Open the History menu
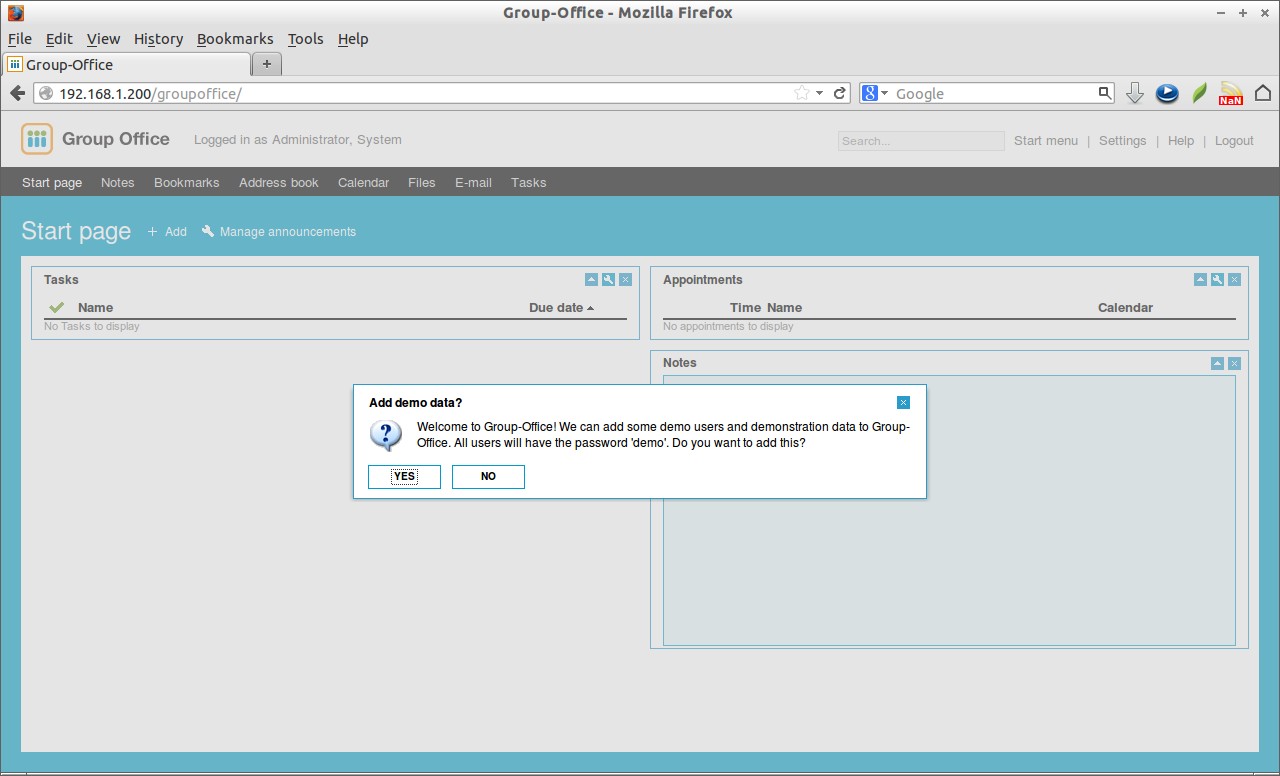 tap(159, 39)
